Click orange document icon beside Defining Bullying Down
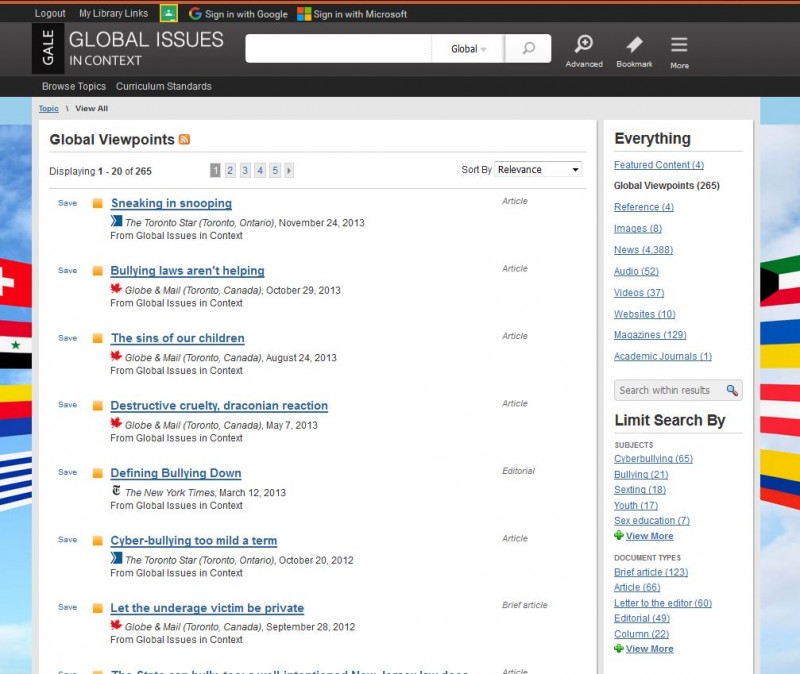The height and width of the screenshot is (674, 800). [x=97, y=473]
